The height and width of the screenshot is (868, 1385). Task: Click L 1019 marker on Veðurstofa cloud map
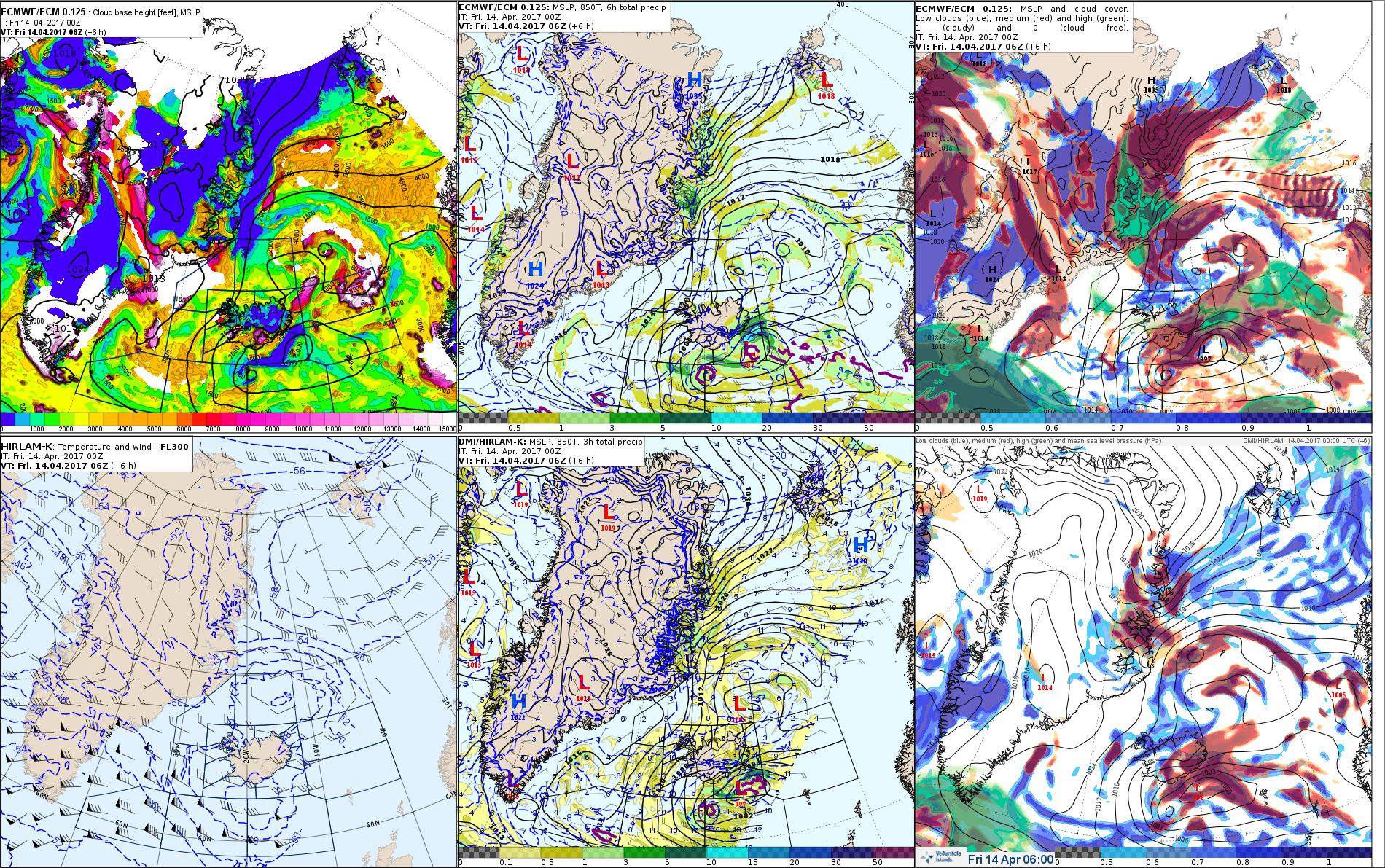[979, 493]
